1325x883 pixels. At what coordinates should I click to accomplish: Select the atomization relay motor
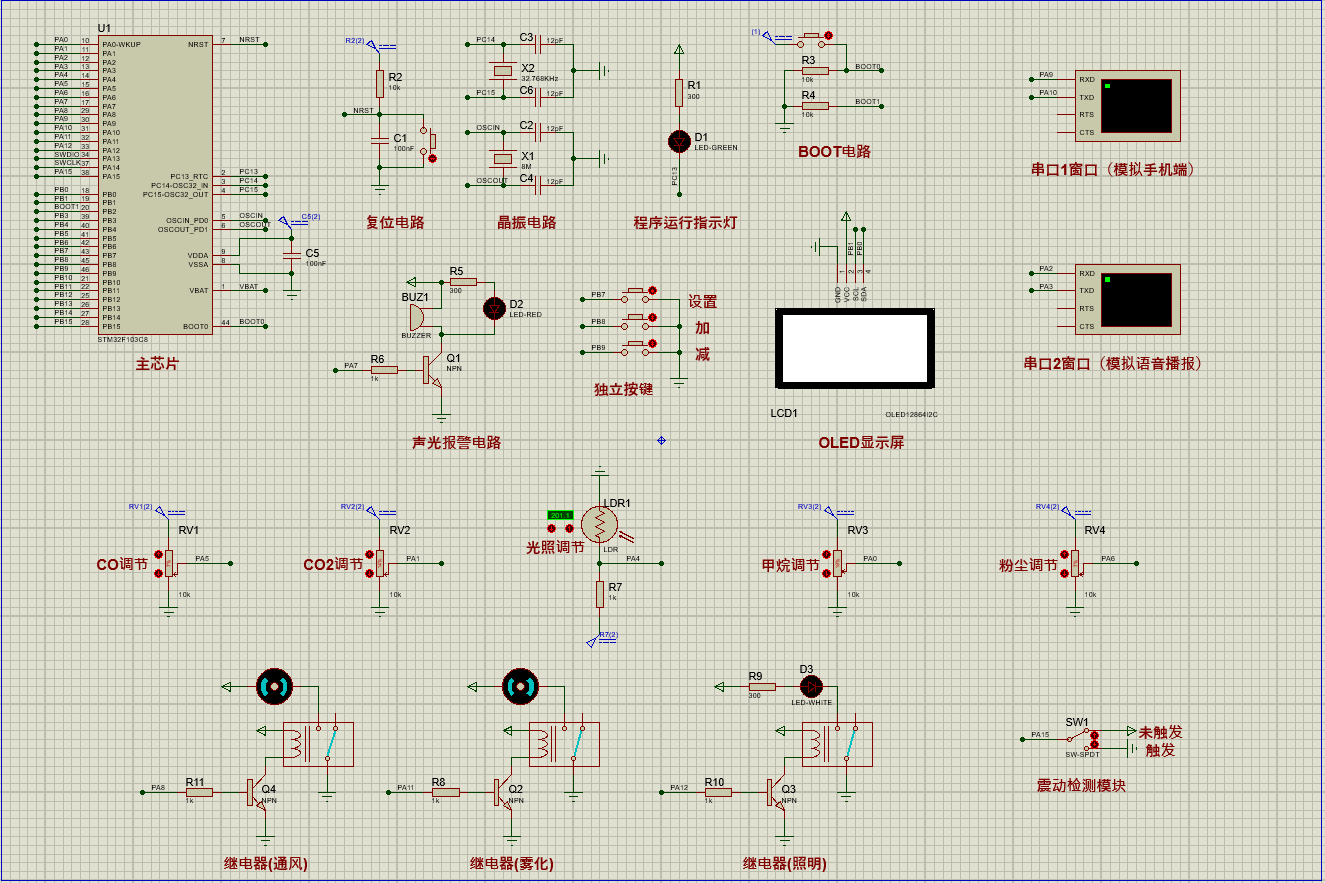coord(518,686)
